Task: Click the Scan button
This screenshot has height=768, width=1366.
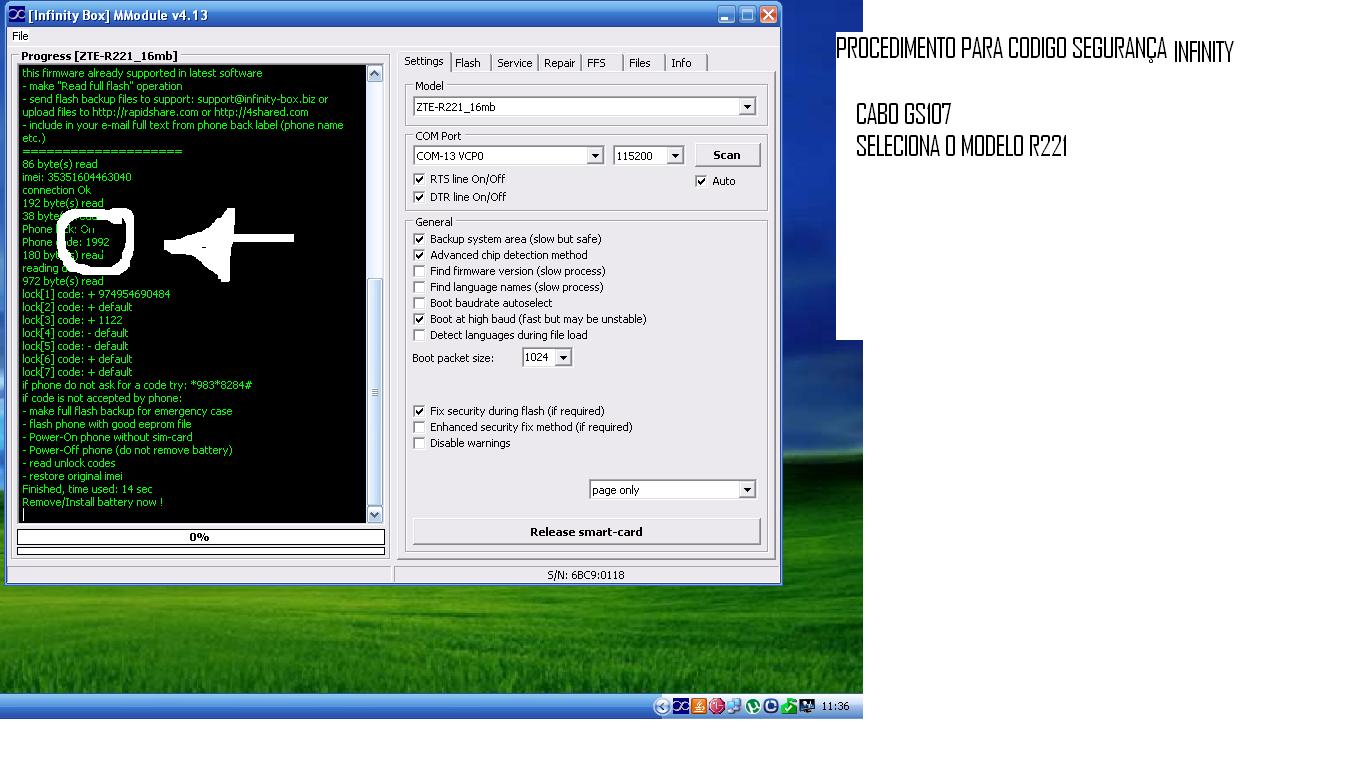Action: click(x=727, y=155)
